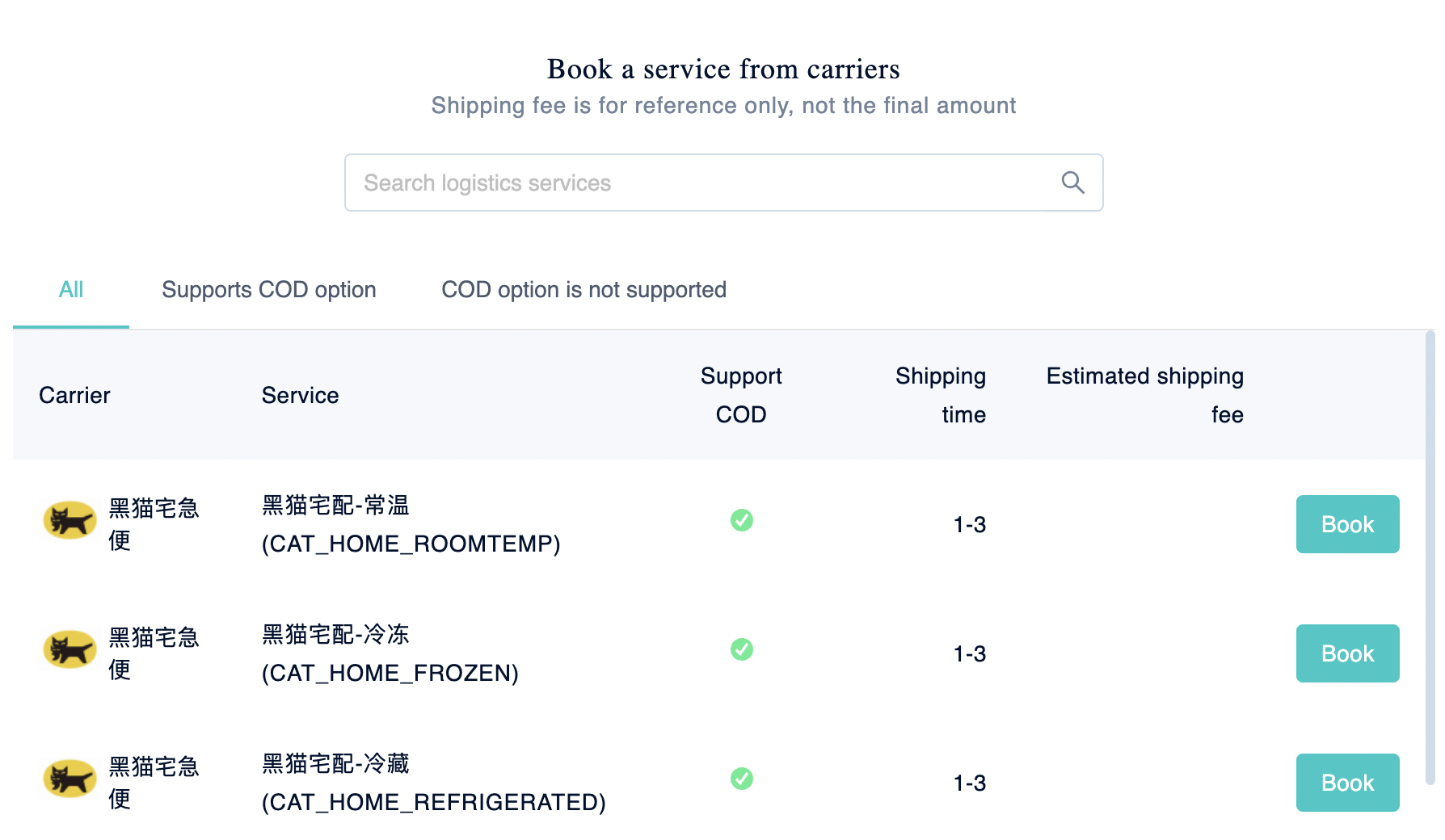Select the All tab

(x=71, y=290)
